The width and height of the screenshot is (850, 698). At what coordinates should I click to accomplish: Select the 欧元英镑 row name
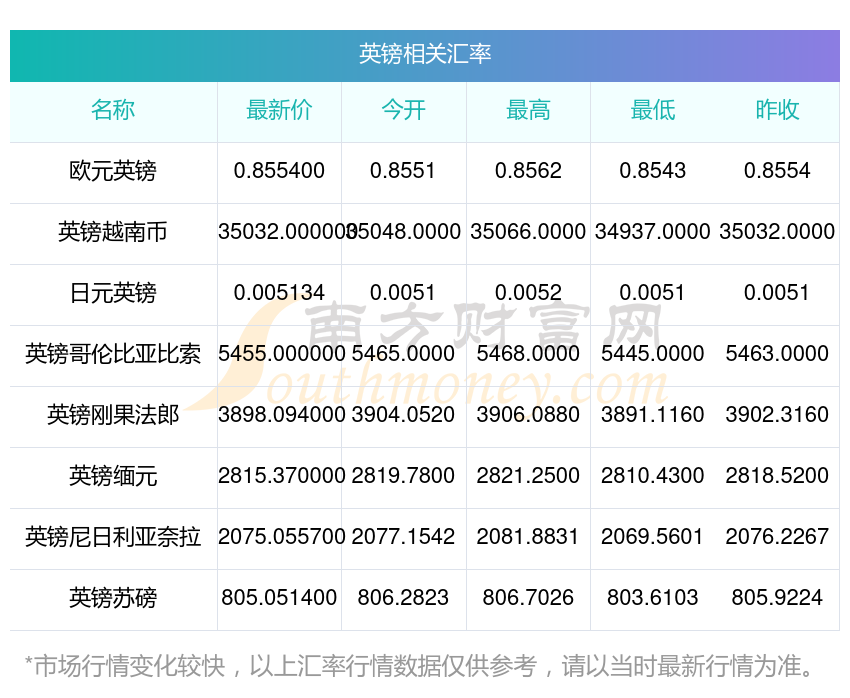coord(113,171)
